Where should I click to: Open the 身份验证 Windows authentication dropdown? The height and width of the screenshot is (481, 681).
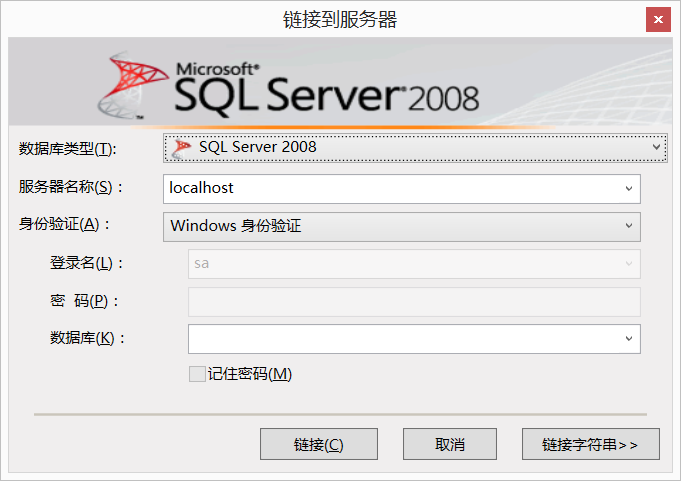point(402,226)
